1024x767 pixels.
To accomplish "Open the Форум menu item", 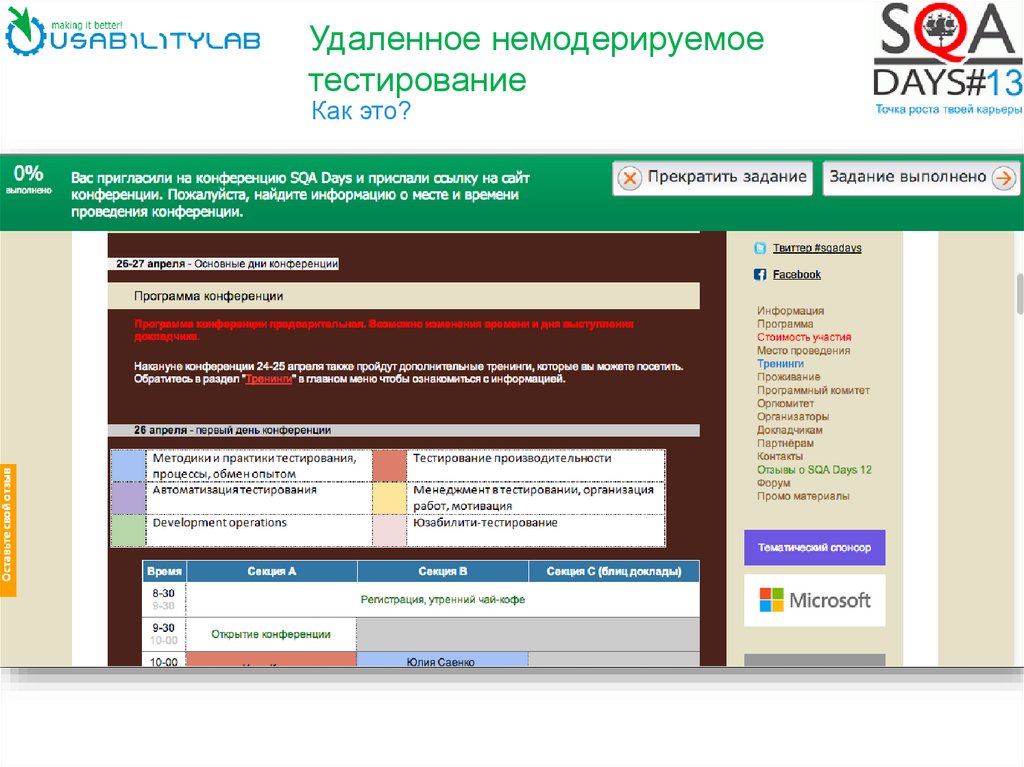I will (773, 483).
